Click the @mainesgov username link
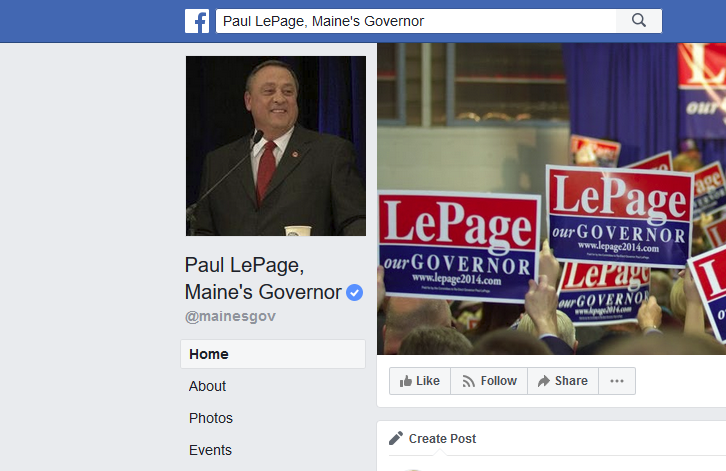 (230, 316)
